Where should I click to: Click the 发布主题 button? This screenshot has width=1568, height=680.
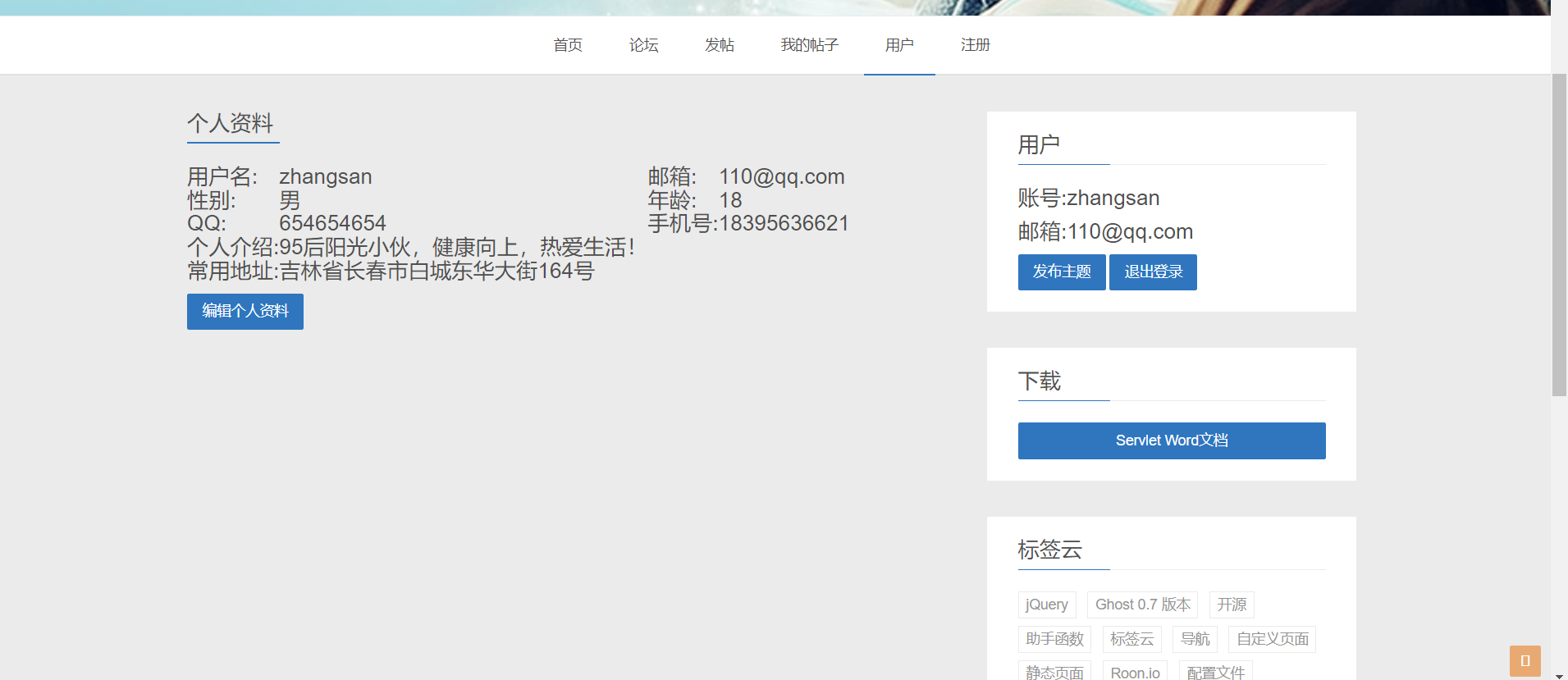(1062, 272)
